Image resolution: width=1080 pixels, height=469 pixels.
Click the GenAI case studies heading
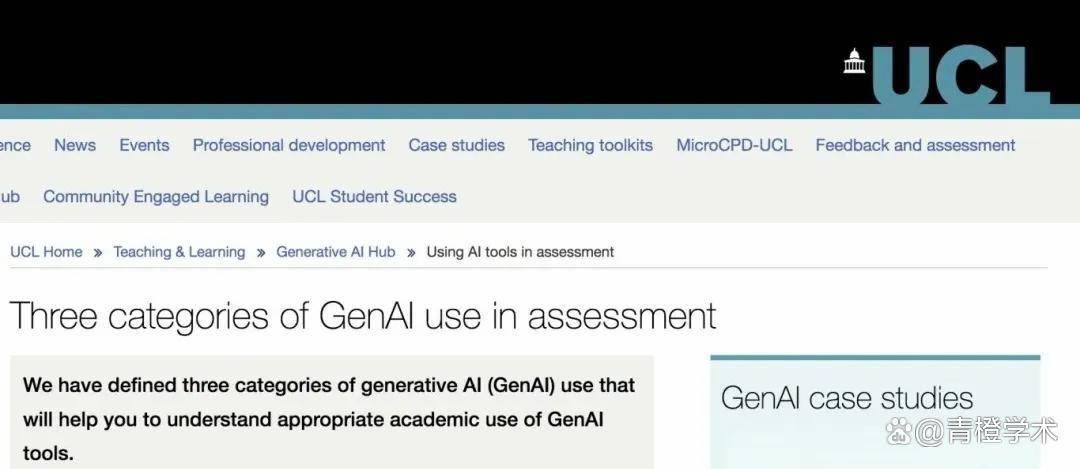[x=847, y=398]
